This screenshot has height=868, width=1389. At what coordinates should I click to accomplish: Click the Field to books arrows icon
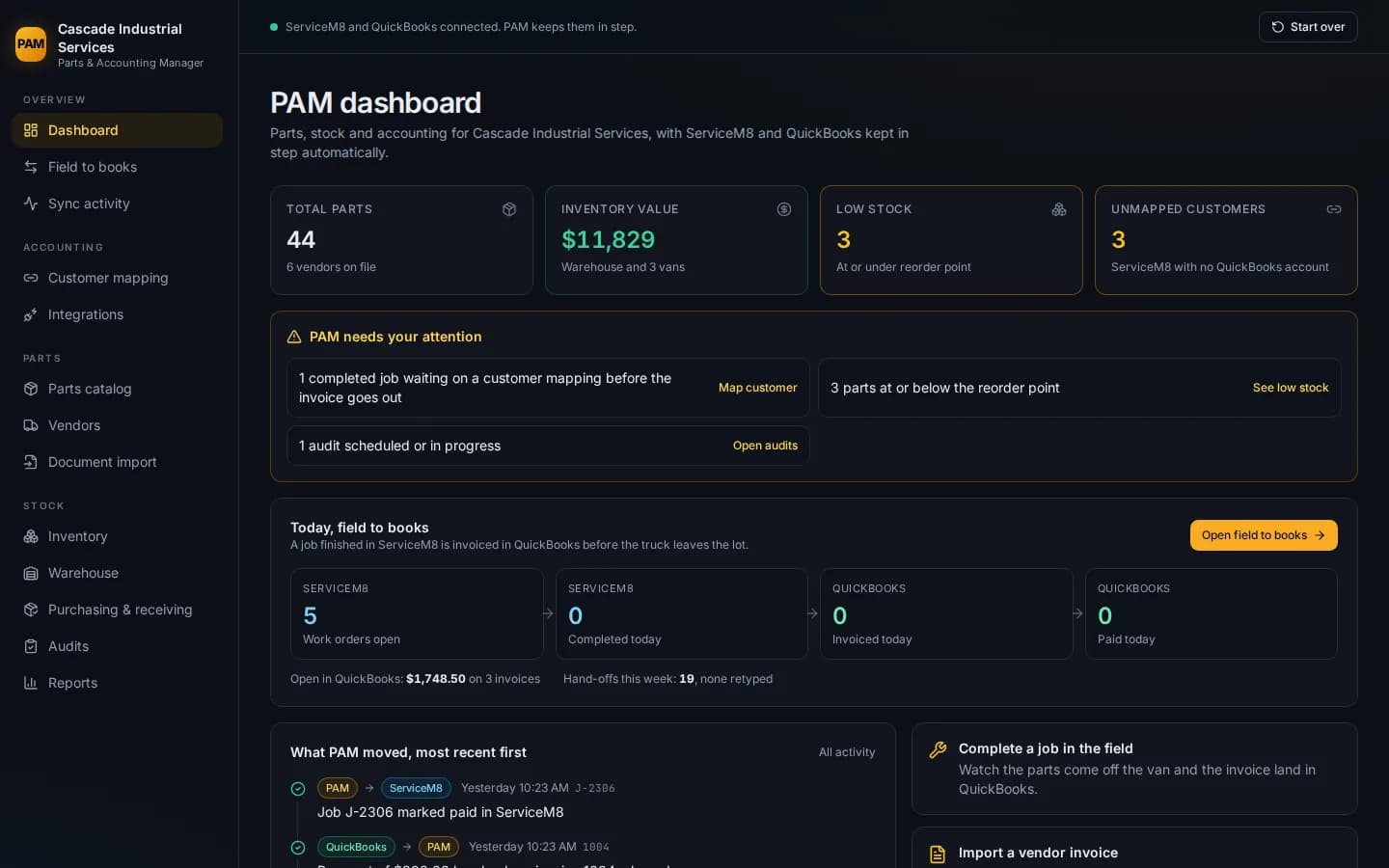point(31,167)
